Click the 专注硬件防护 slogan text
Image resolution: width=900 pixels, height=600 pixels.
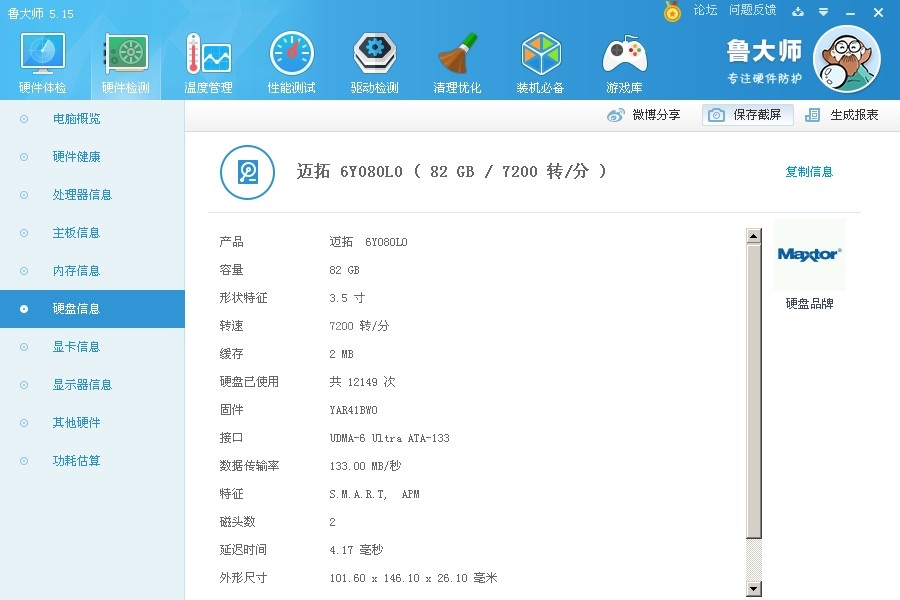pyautogui.click(x=765, y=78)
